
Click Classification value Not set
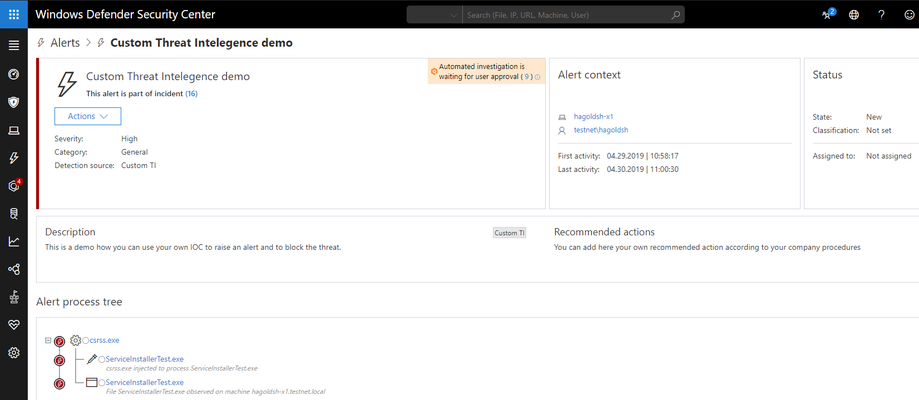click(879, 130)
